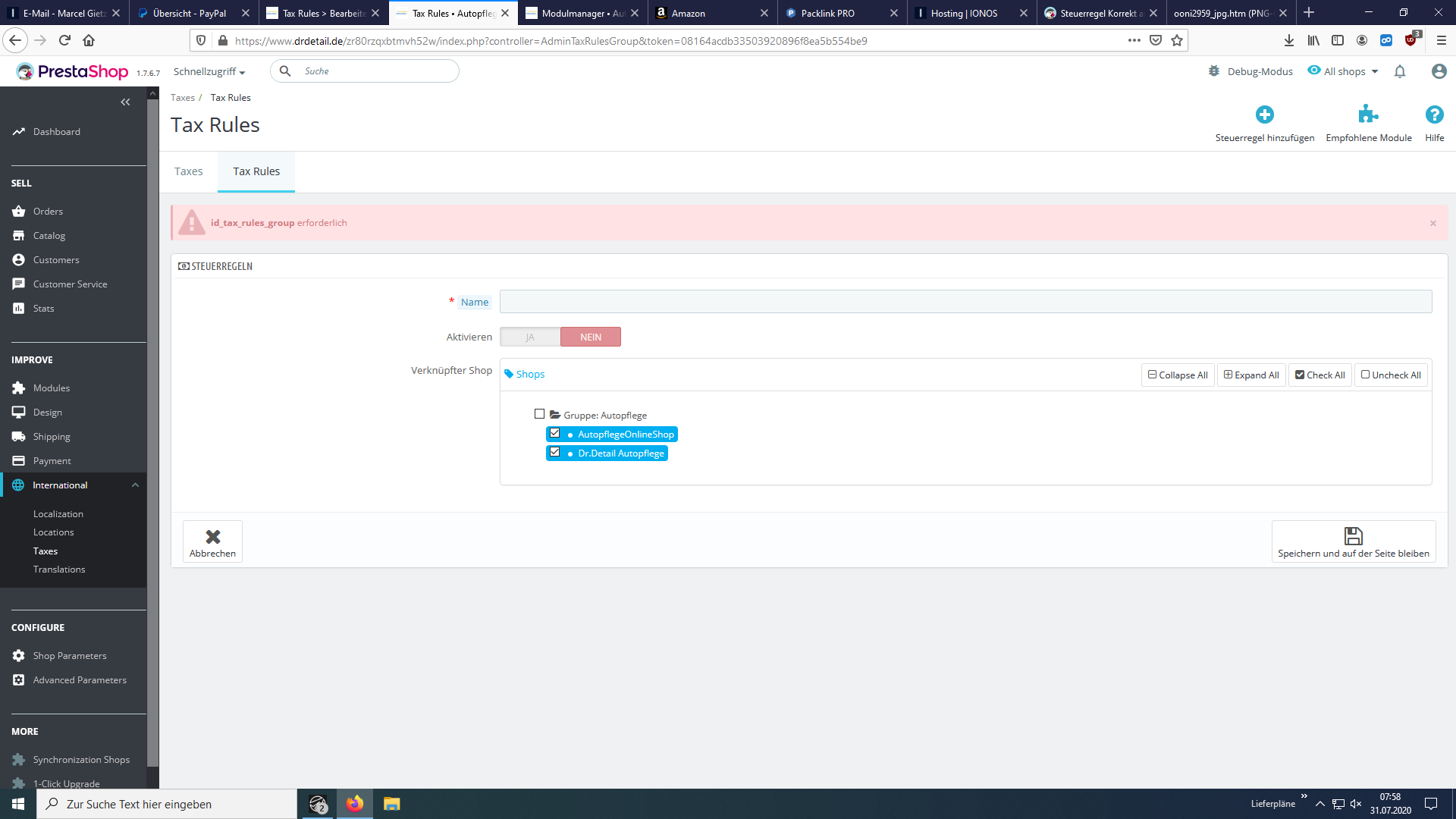
Task: Open the Orders section in the sidebar
Action: pos(48,211)
